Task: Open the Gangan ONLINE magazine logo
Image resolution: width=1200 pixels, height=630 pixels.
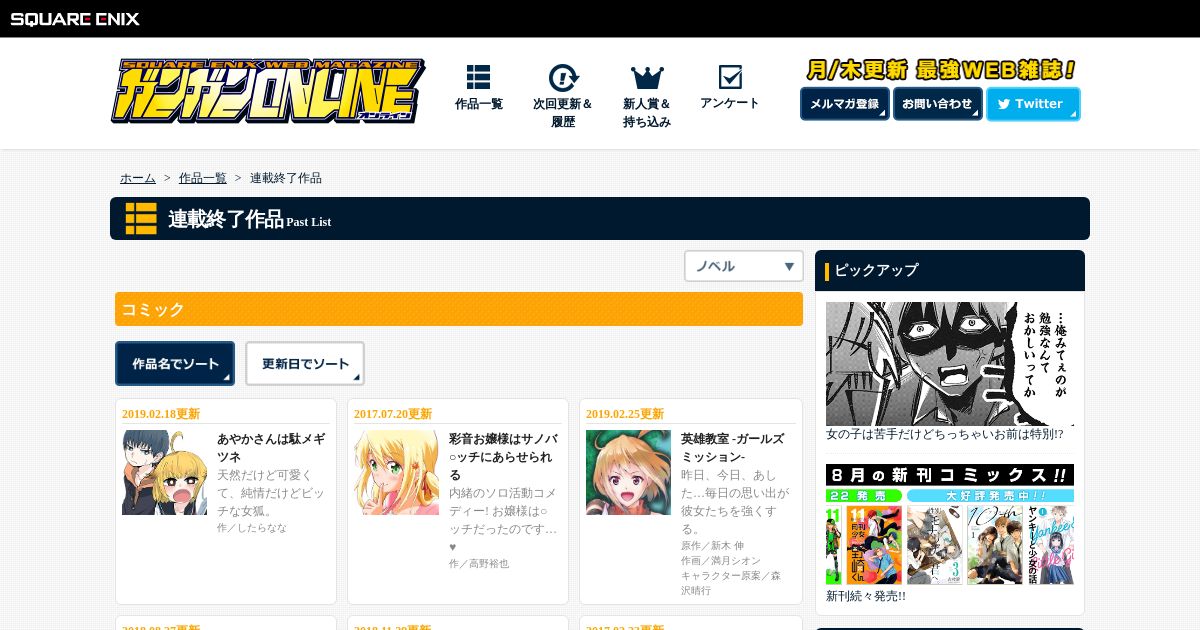Action: (267, 91)
